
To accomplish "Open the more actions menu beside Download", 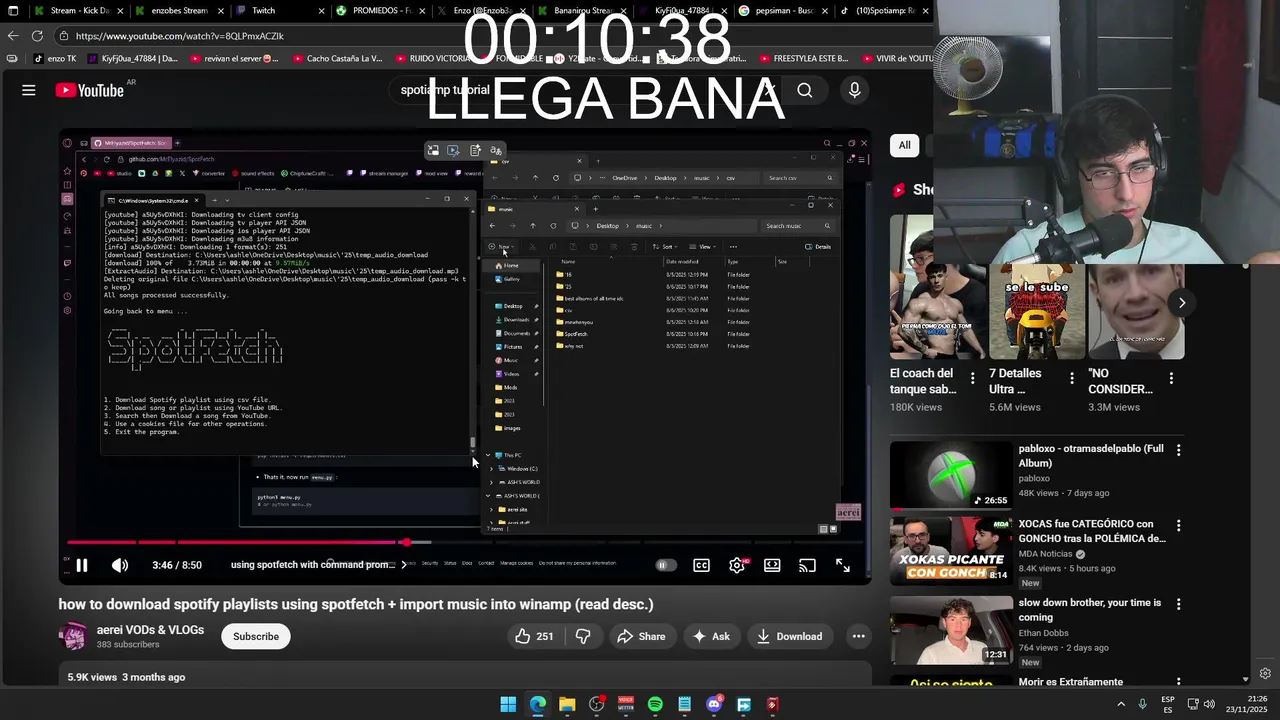I will [x=858, y=636].
